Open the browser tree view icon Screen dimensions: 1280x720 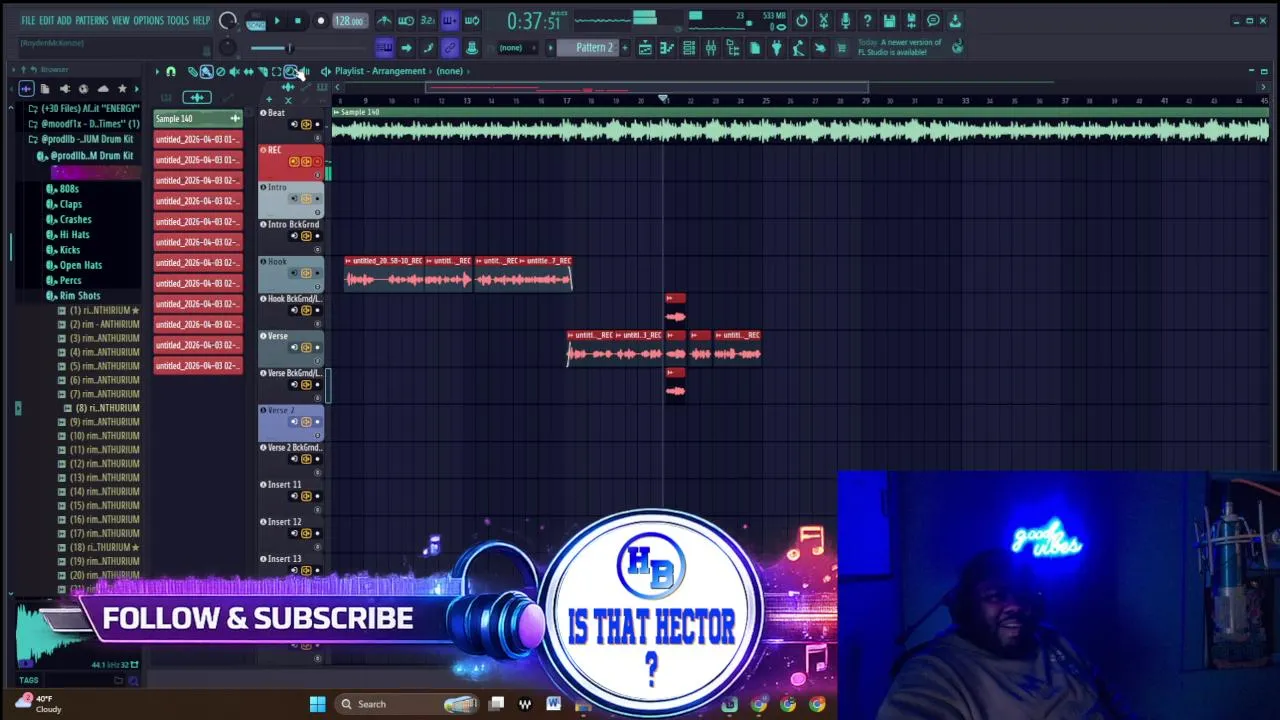[x=733, y=48]
